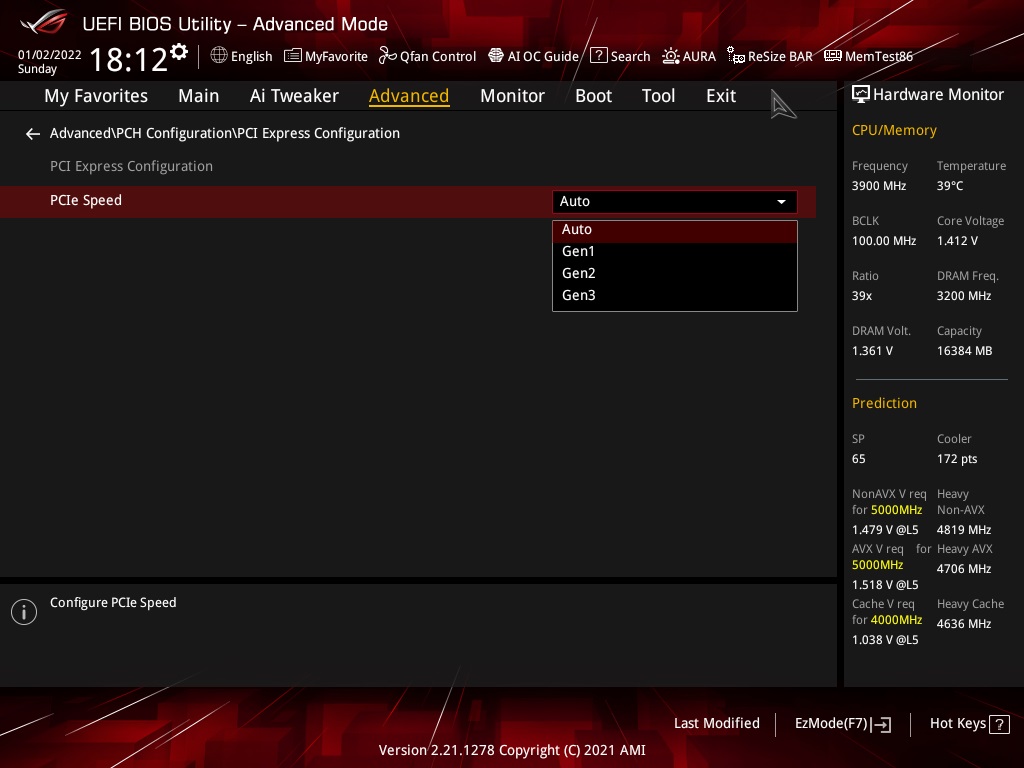Open Qfan Control
This screenshot has width=1024, height=768.
coord(428,56)
